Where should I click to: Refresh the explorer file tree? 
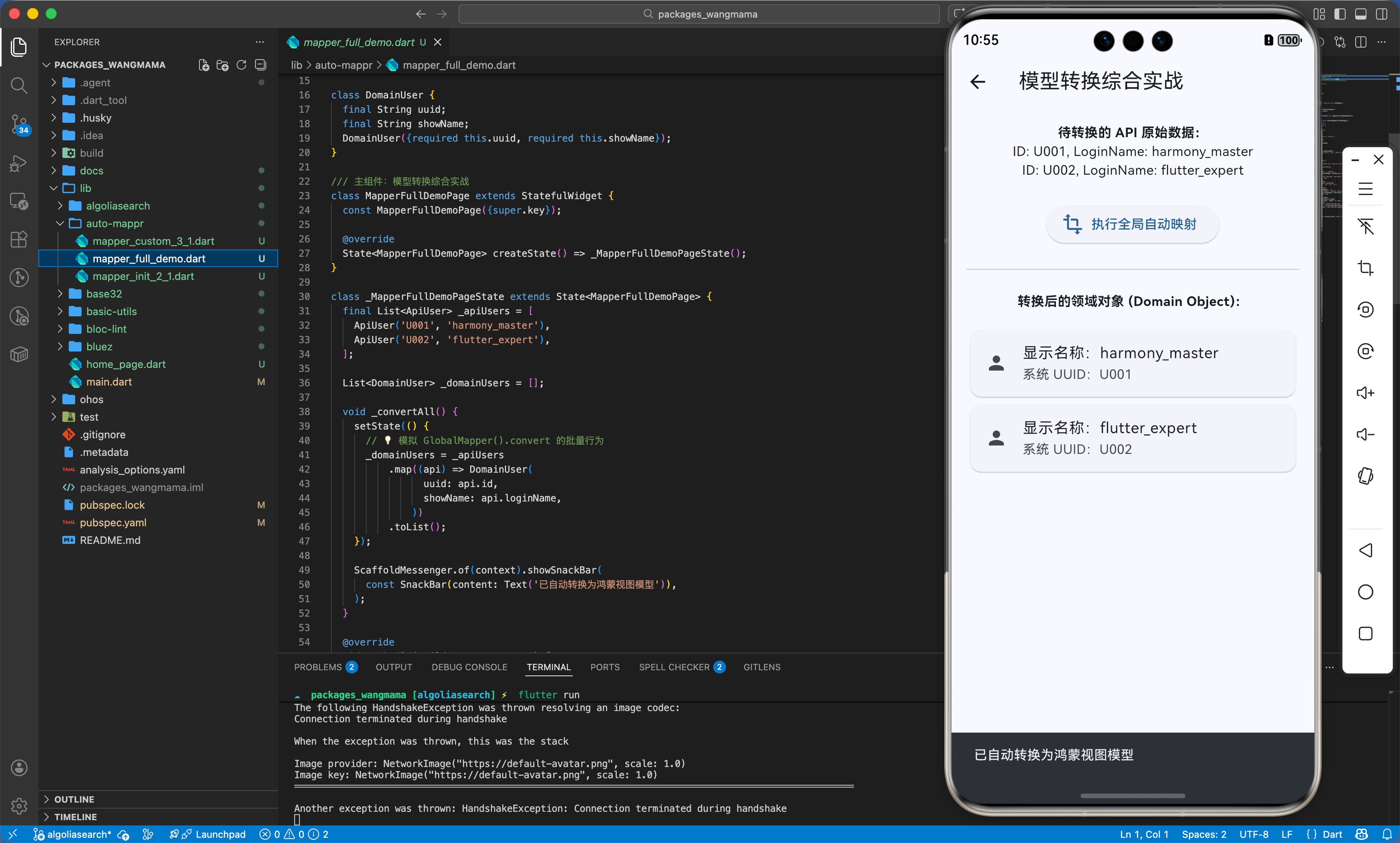coord(241,65)
